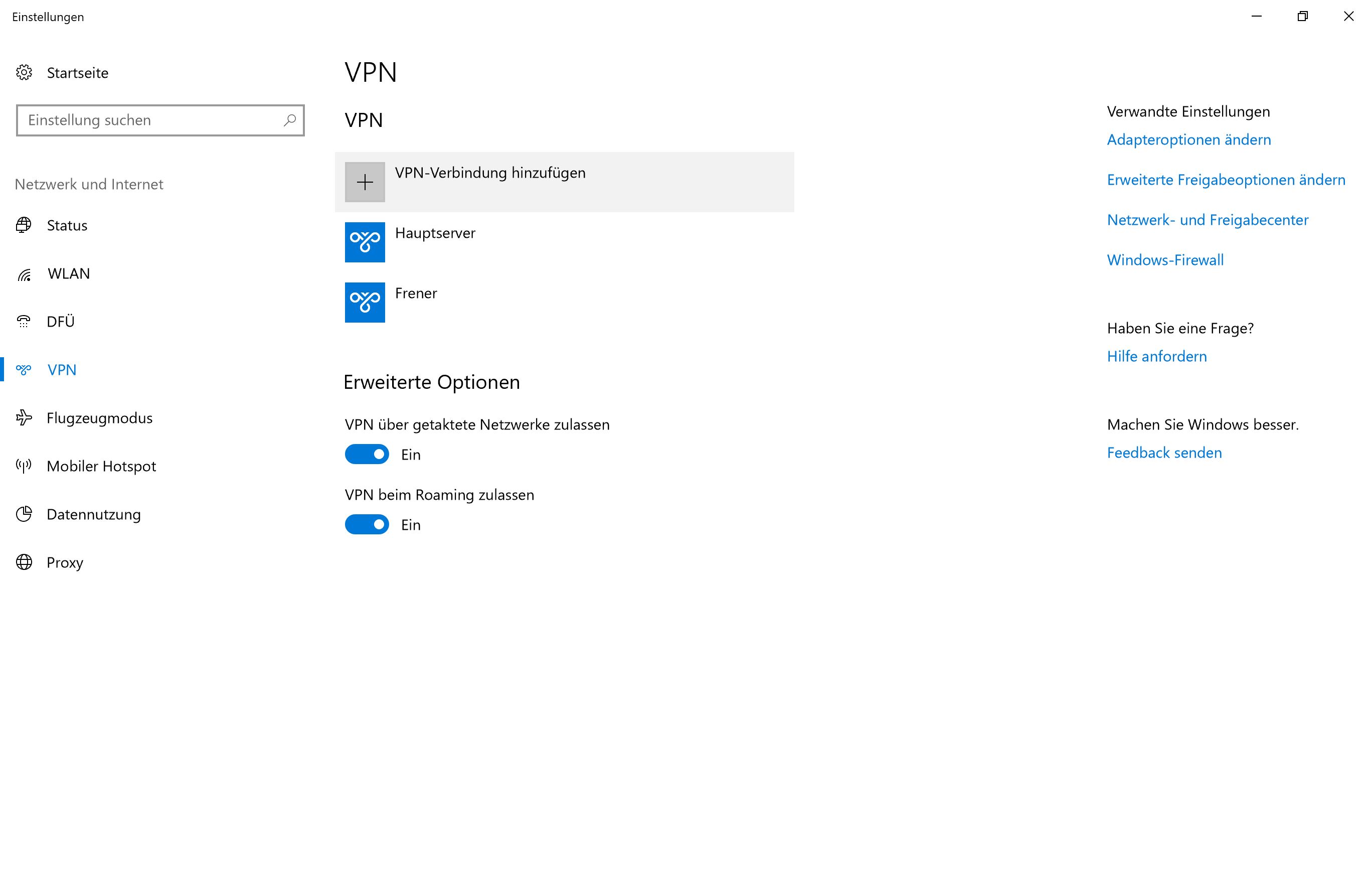This screenshot has width=1372, height=875.
Task: Click the Frener VPN tile icon
Action: click(x=365, y=303)
